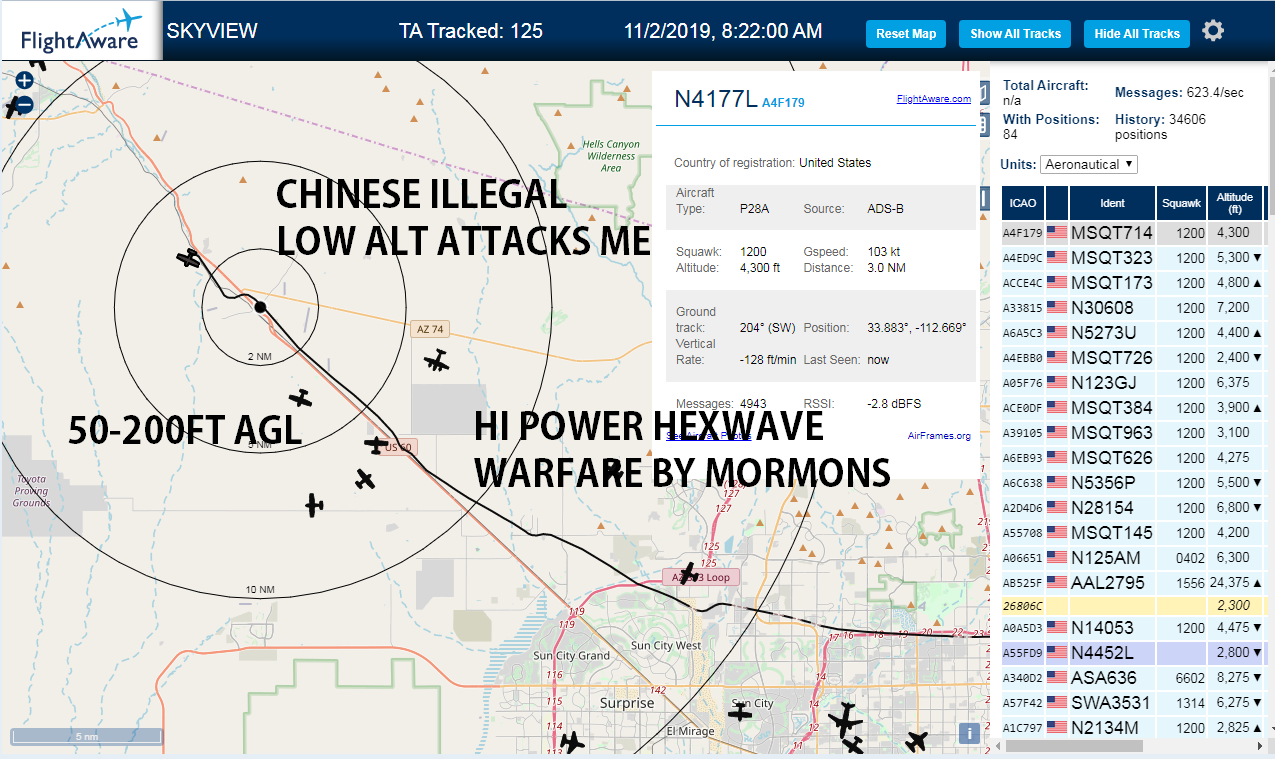Open the map attribution info button
Viewport: 1275px width, 759px height.
968,733
